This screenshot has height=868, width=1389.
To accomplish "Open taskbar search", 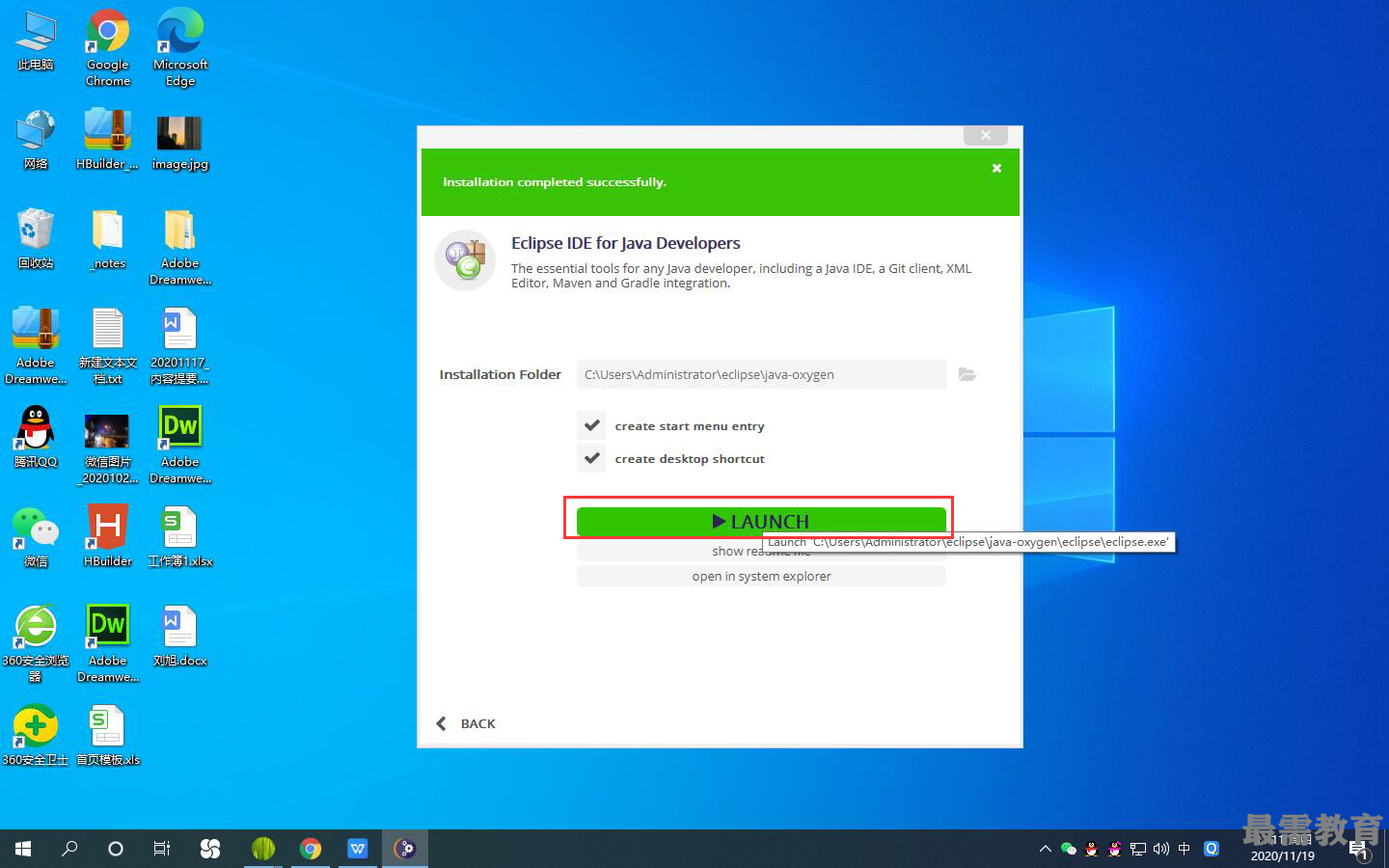I will [69, 849].
